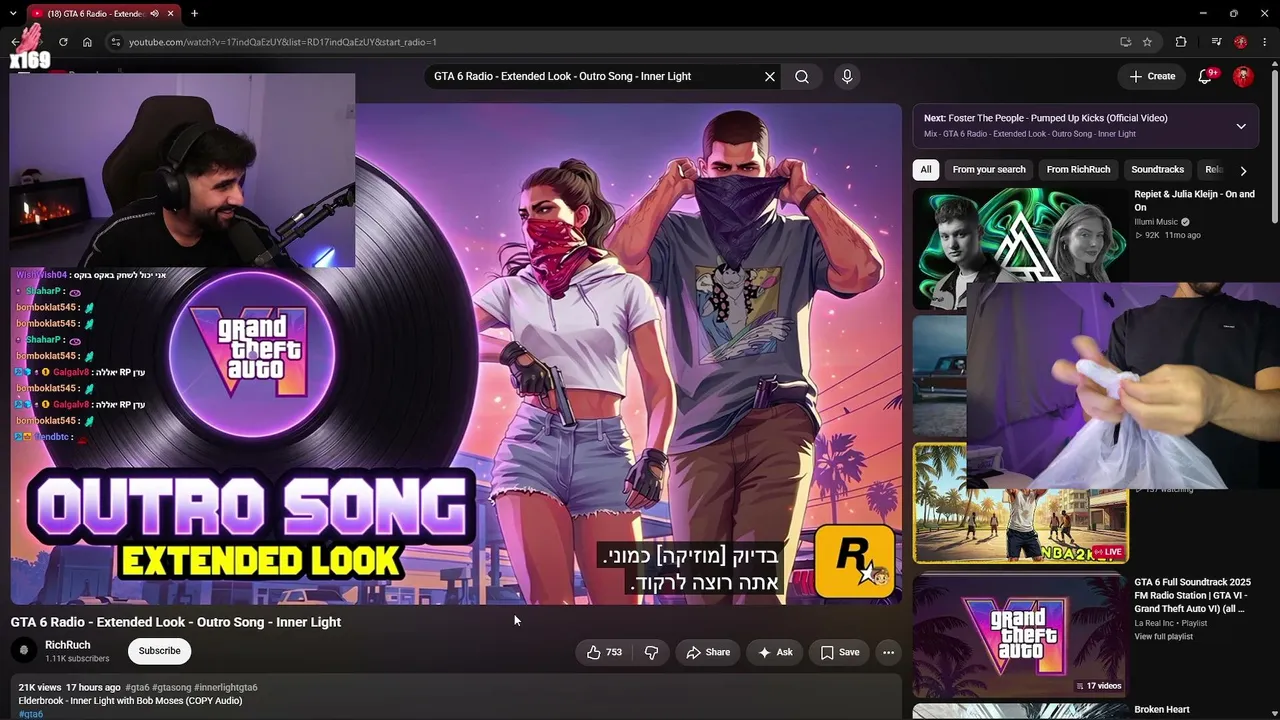
Task: Click the video title below the player
Action: click(176, 622)
